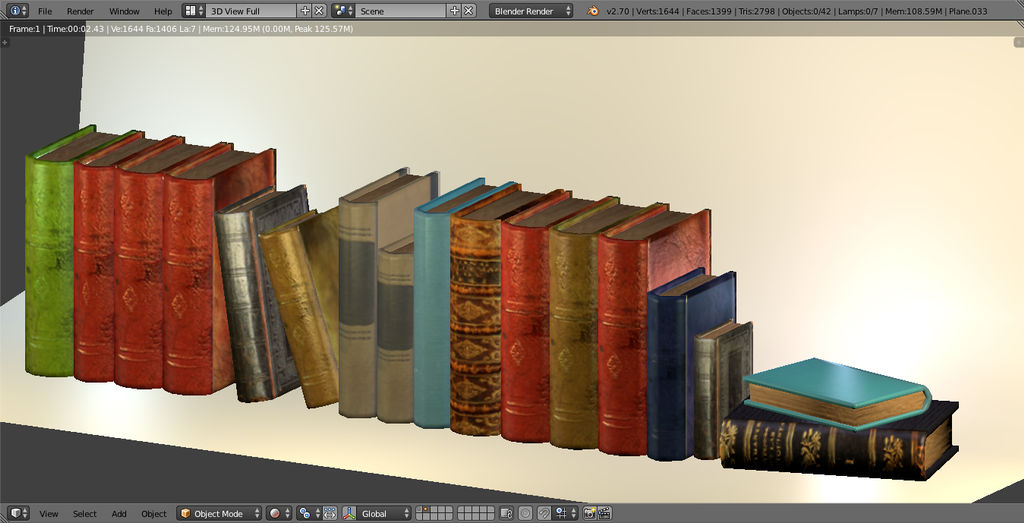Open the Window menu
Screen dimensions: 1024x523
point(124,11)
